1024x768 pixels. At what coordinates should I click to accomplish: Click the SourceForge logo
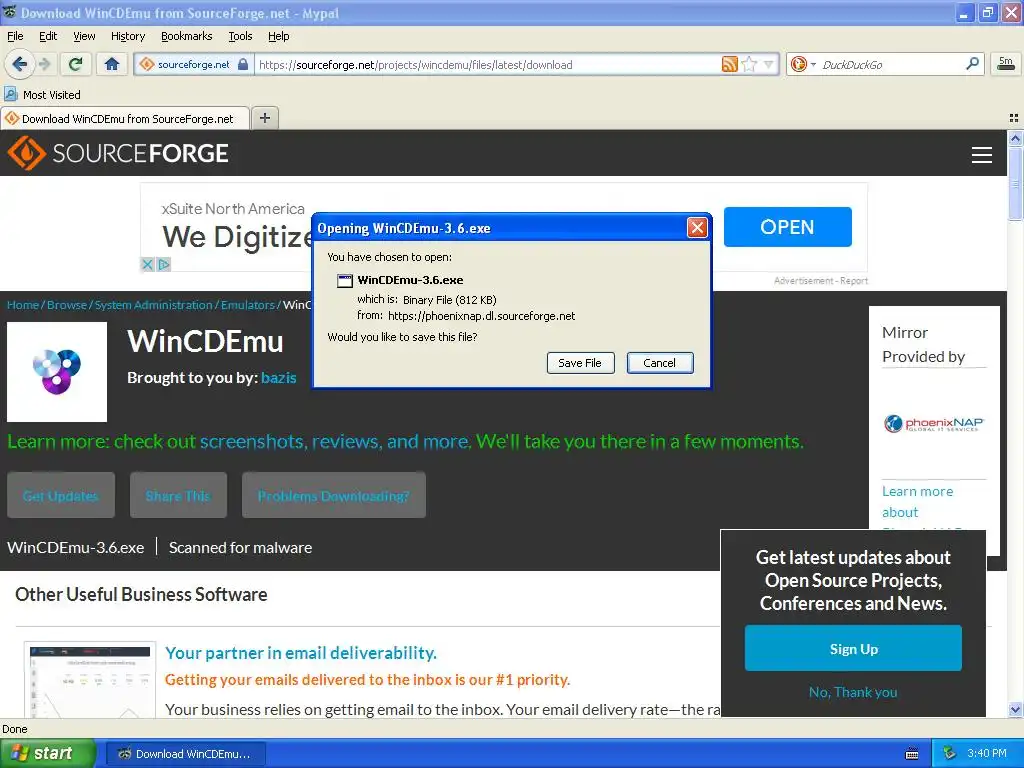pyautogui.click(x=118, y=153)
